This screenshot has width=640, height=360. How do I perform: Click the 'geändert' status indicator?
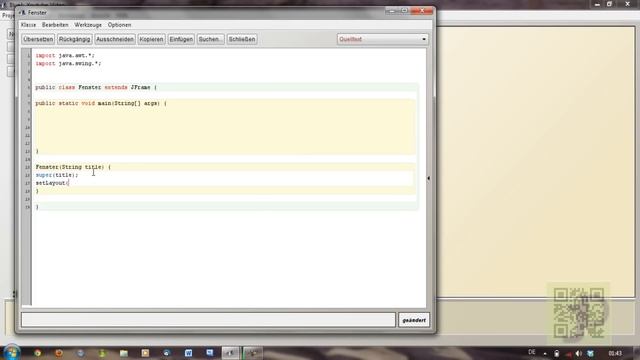[414, 320]
